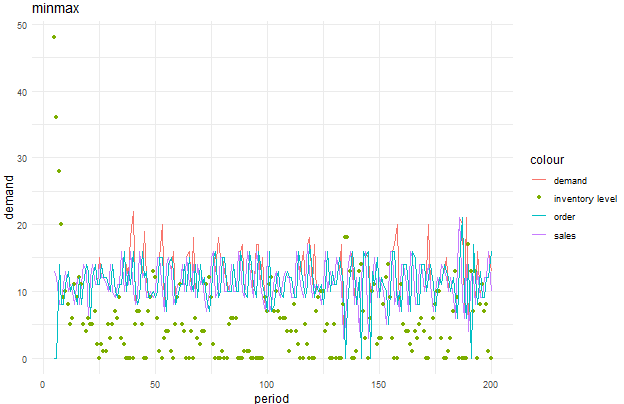
Task: Click the inventory point at demand 36
Action: 56,117
